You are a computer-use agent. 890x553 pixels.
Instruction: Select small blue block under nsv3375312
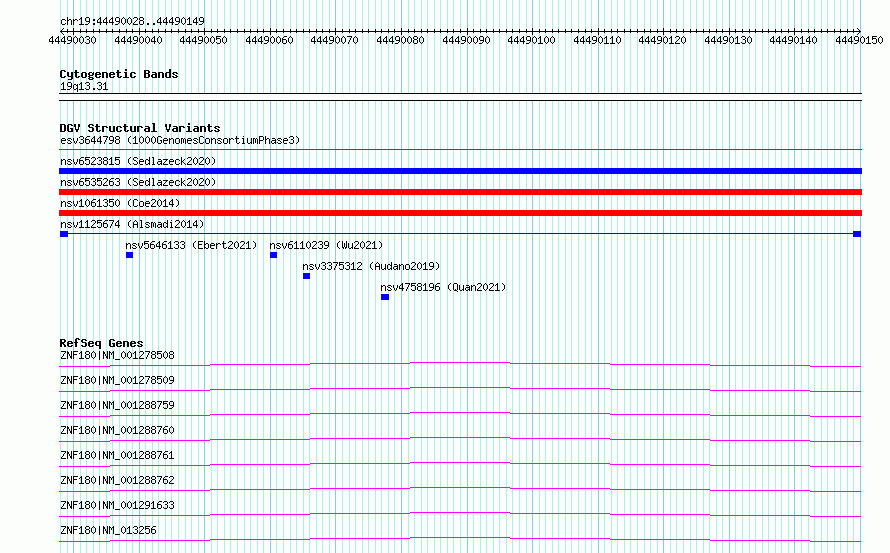point(307,276)
